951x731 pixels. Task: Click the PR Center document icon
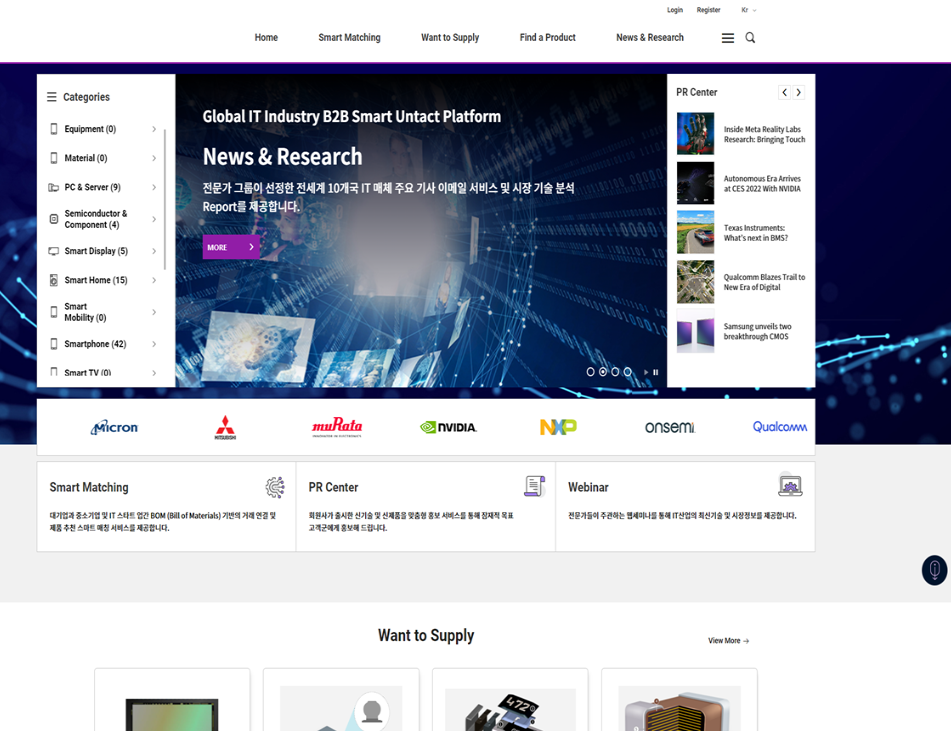click(x=534, y=486)
